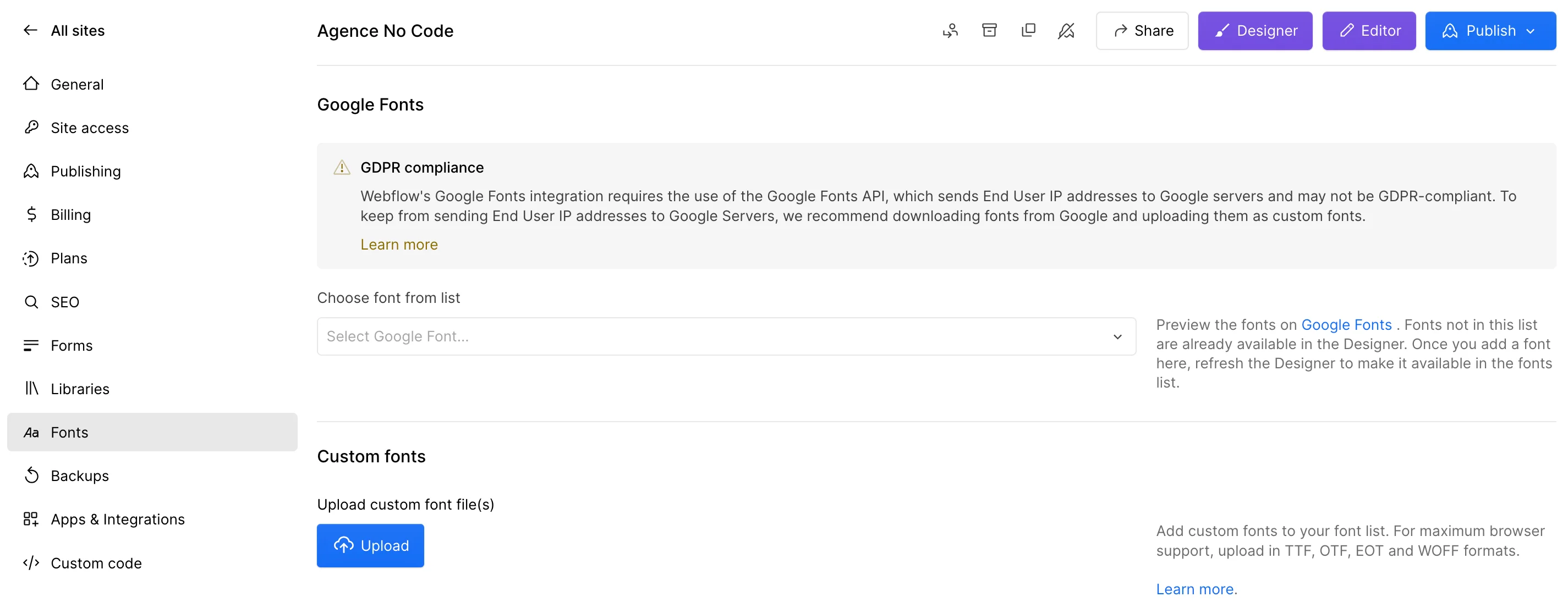
Task: Open the Custom code settings section
Action: point(97,562)
